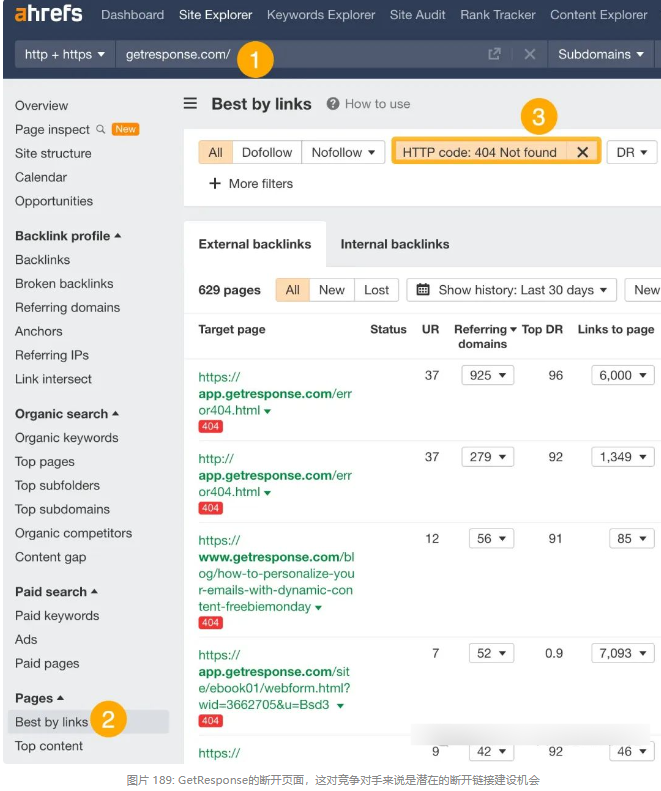The width and height of the screenshot is (661, 791).
Task: Toggle the Lost pages filter
Action: pos(376,290)
